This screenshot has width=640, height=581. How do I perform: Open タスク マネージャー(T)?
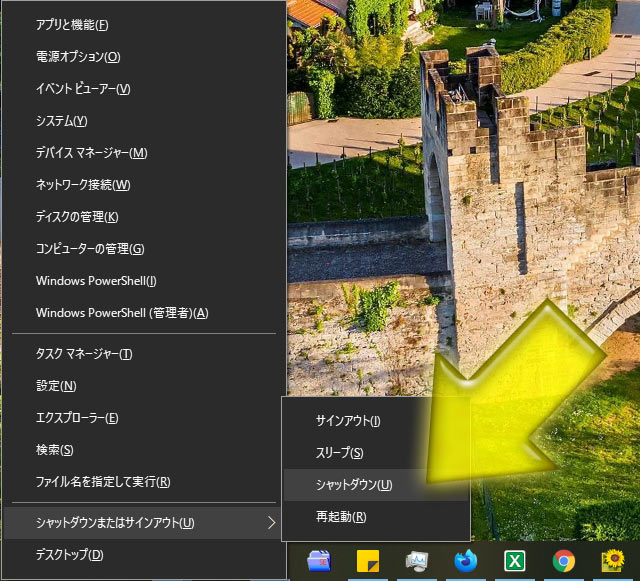(144, 354)
